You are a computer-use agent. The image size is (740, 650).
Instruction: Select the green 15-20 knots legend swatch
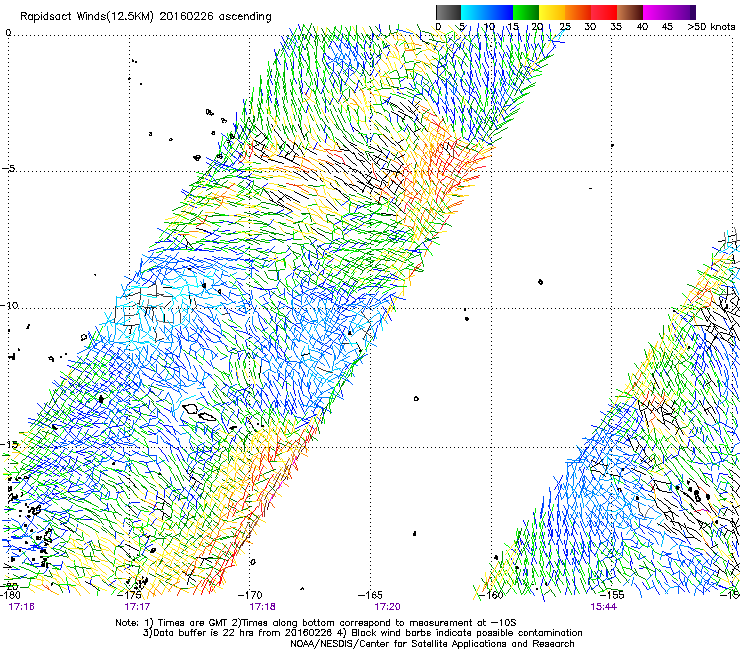(526, 12)
